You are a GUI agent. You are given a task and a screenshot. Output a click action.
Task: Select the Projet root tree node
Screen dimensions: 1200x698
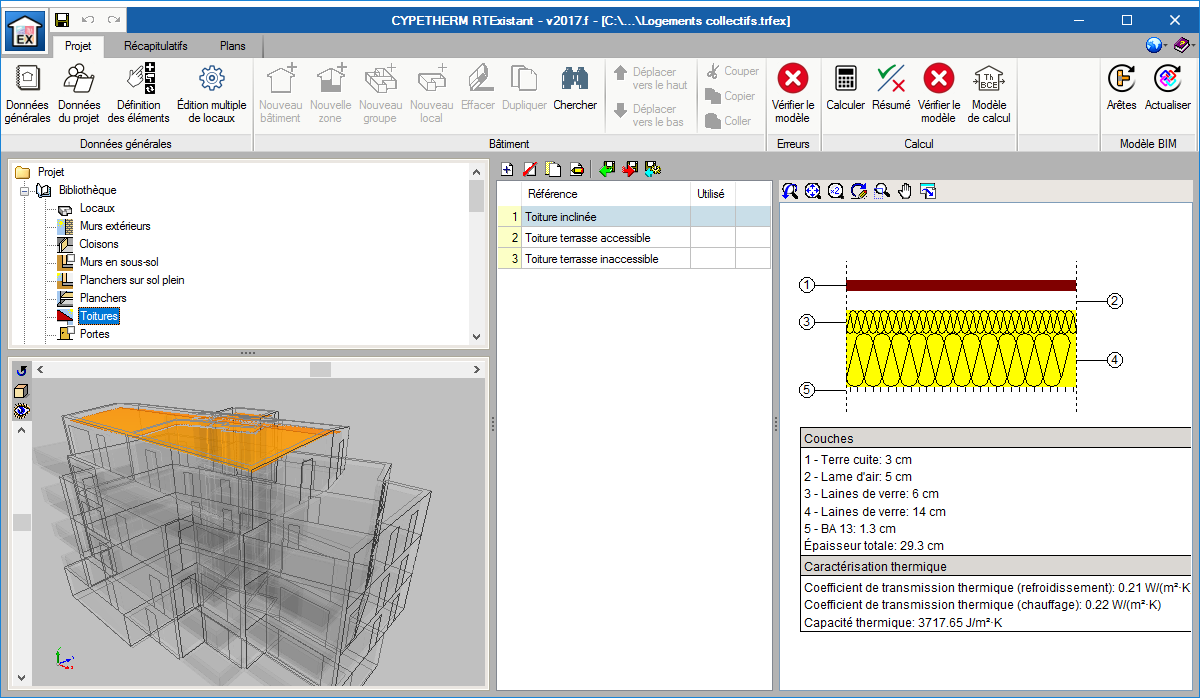coord(50,172)
